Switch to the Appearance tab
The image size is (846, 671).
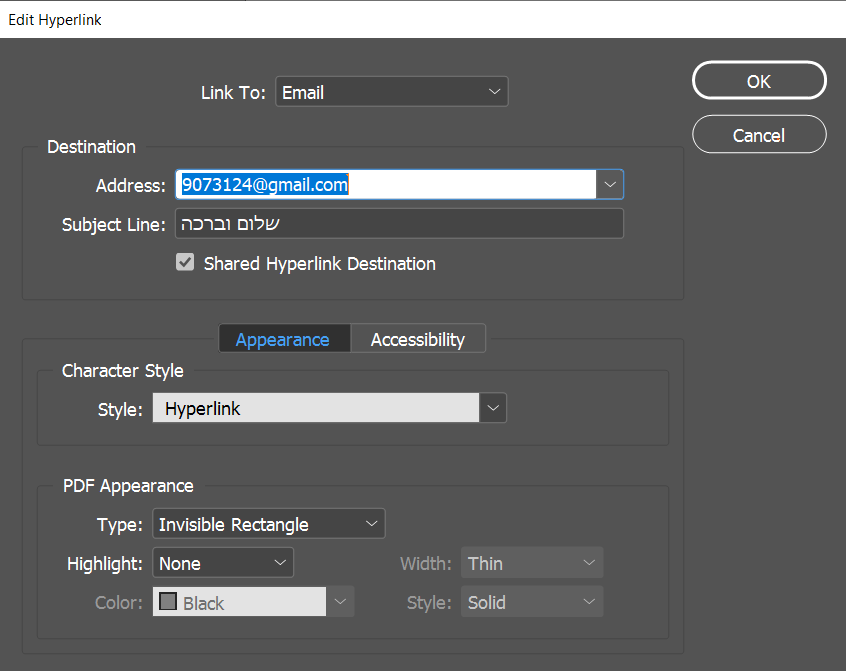283,339
